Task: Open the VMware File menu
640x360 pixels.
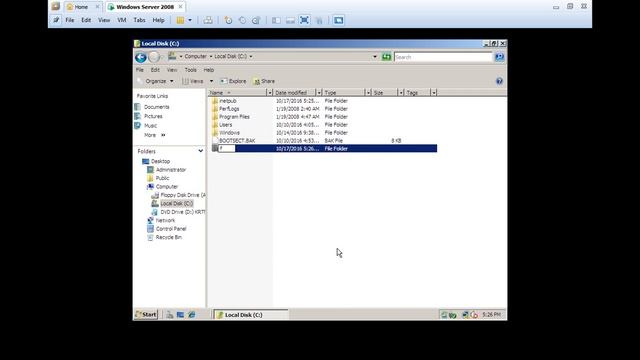Action: pyautogui.click(x=70, y=20)
